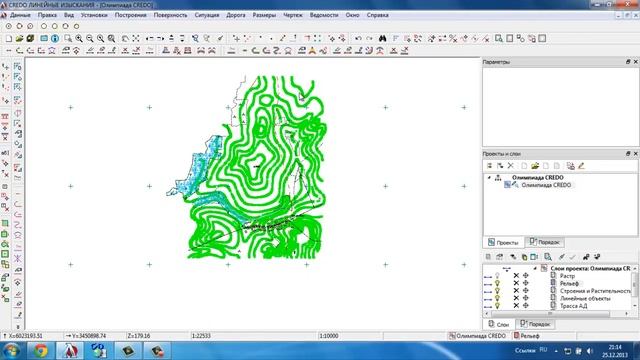Click the X delete icon in Projects toolbar
Viewport: 640px width, 360px height.
tap(511, 166)
